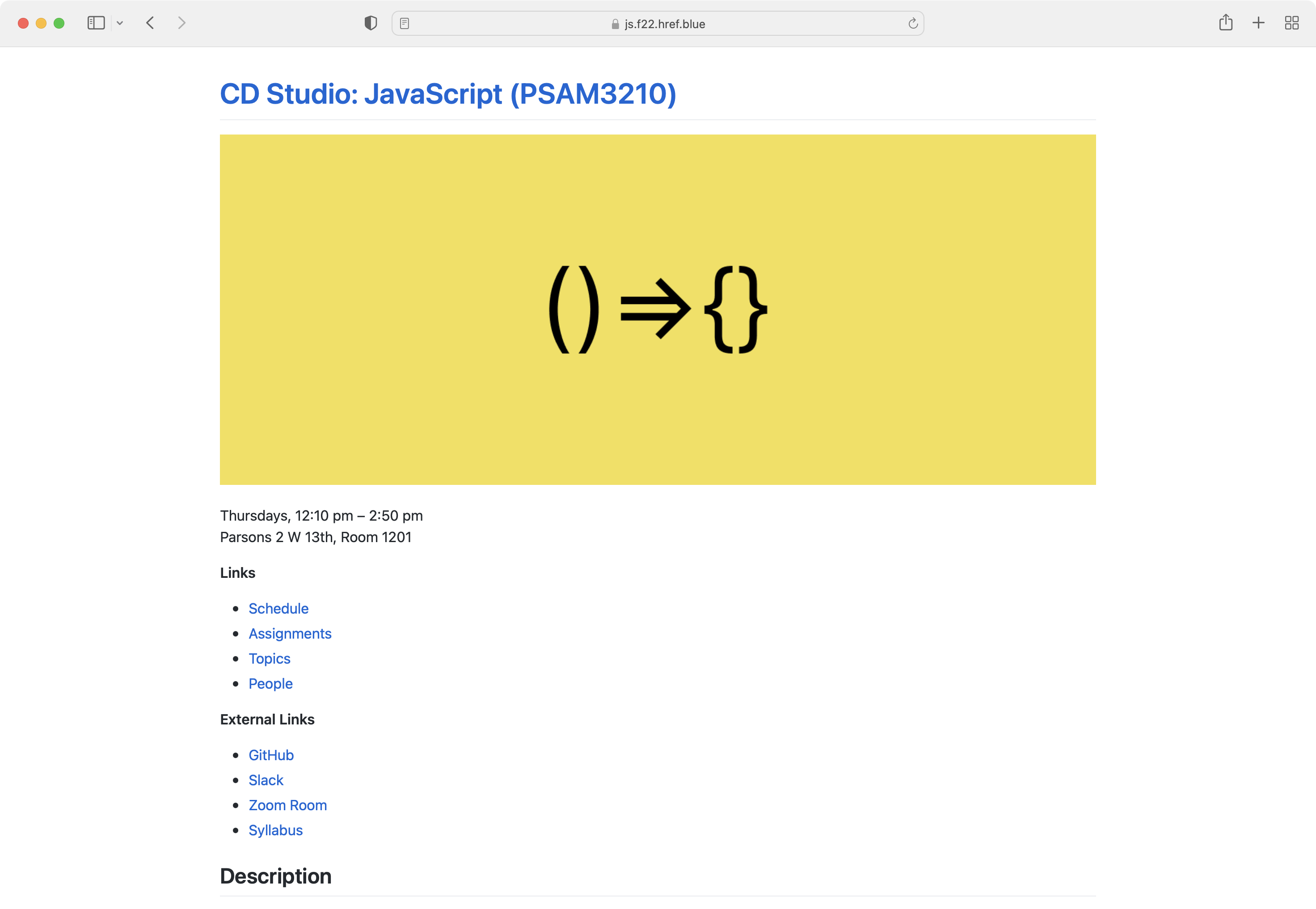Viewport: 1316px width, 909px height.
Task: Go forward to next page
Action: point(181,23)
